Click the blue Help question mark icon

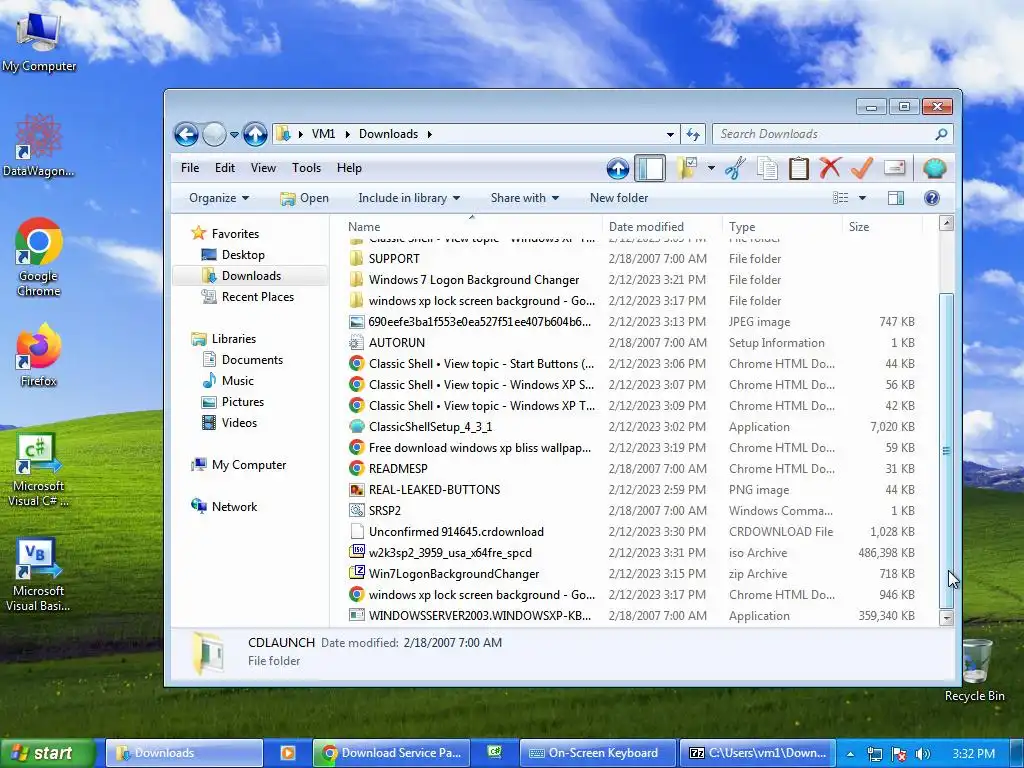[x=932, y=198]
